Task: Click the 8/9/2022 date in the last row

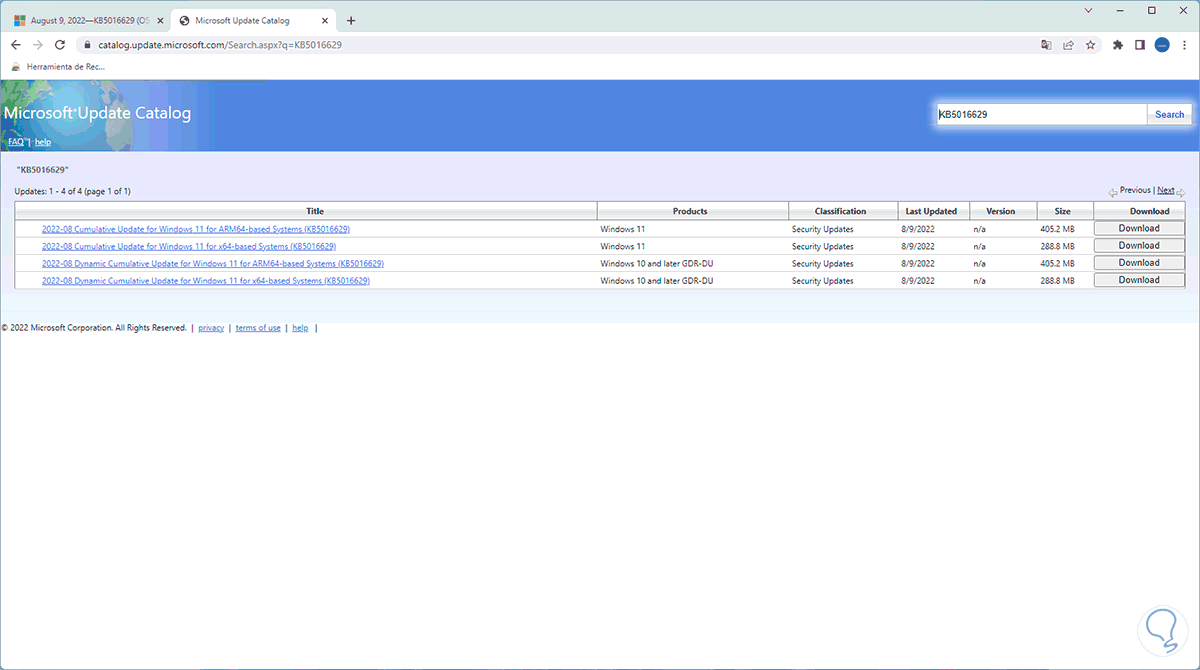Action: [920, 281]
